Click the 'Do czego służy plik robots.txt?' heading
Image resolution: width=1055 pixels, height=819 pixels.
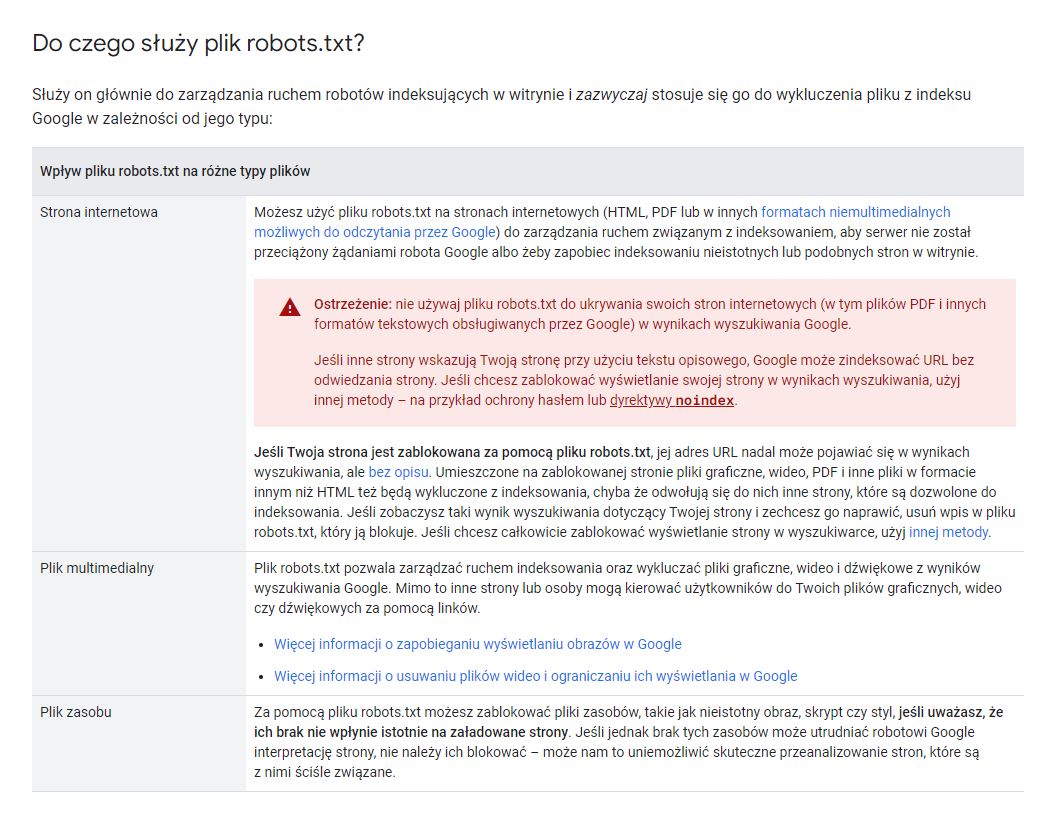click(x=198, y=44)
